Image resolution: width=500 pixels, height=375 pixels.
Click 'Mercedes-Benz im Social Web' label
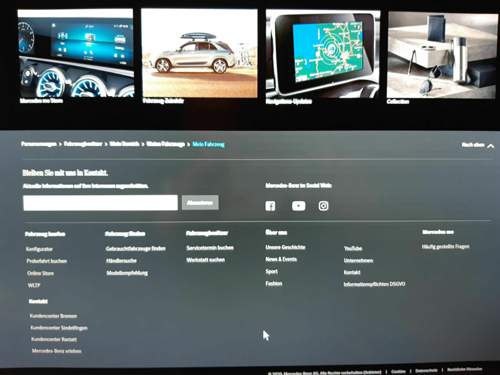pos(298,186)
